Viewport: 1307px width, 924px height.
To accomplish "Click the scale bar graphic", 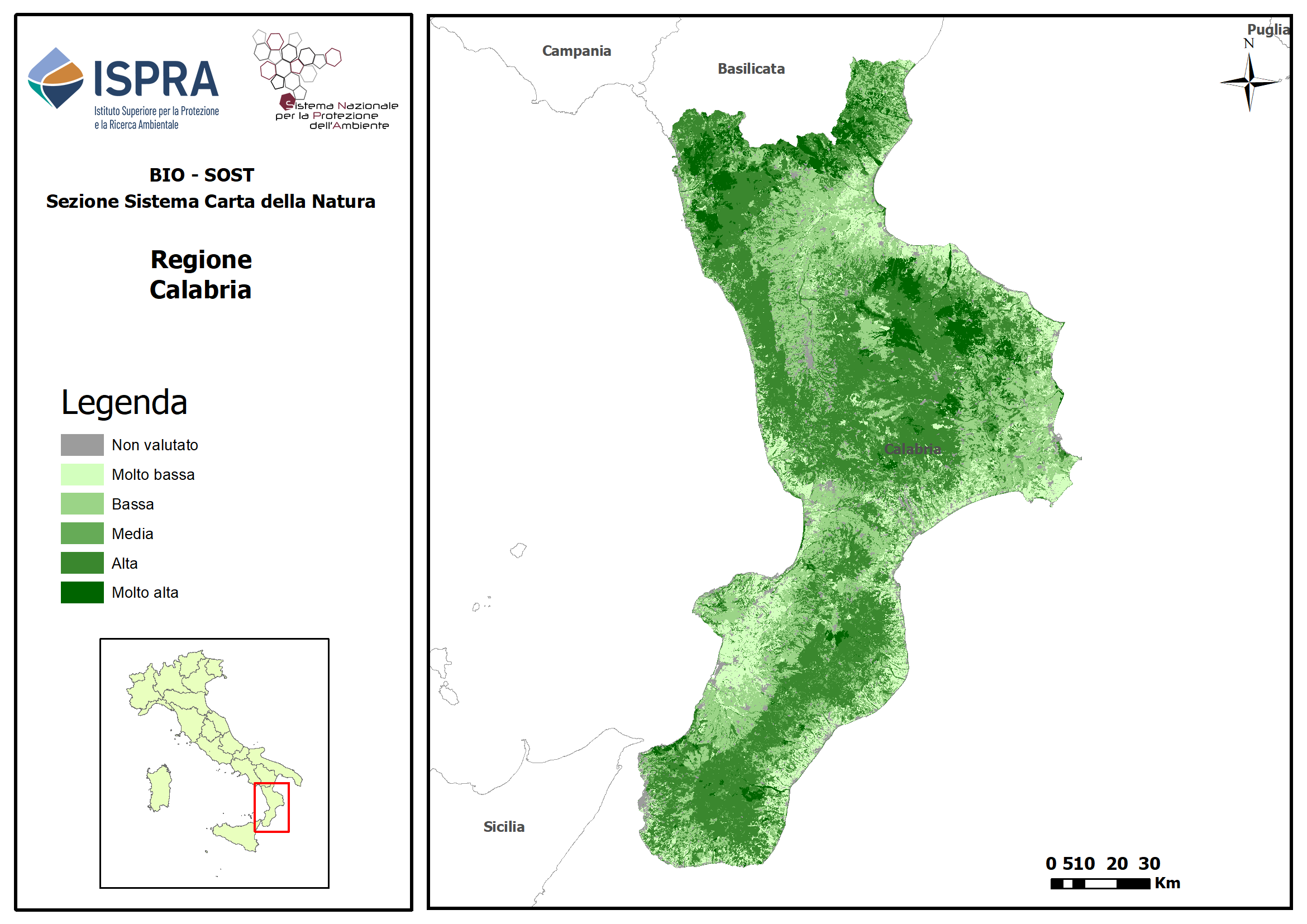I will (1100, 884).
